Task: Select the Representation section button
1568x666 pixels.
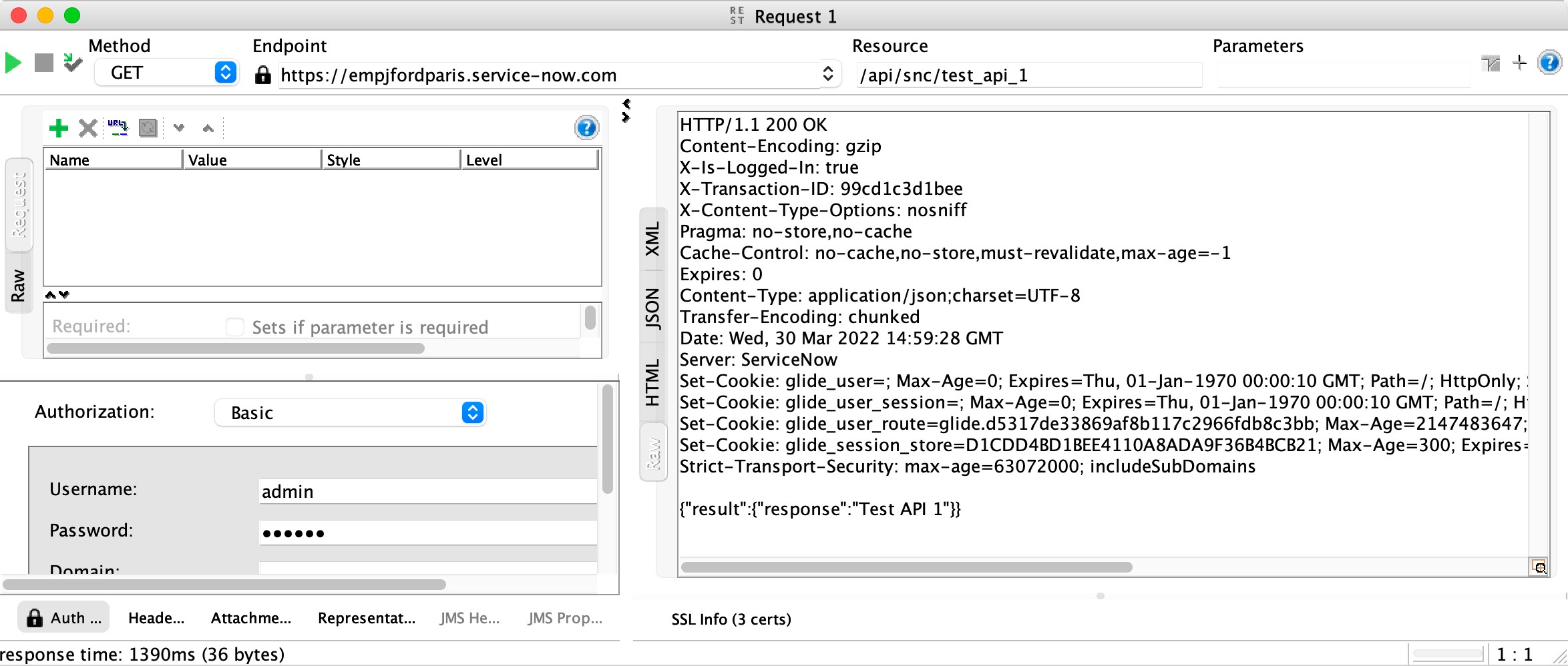Action: [x=366, y=618]
